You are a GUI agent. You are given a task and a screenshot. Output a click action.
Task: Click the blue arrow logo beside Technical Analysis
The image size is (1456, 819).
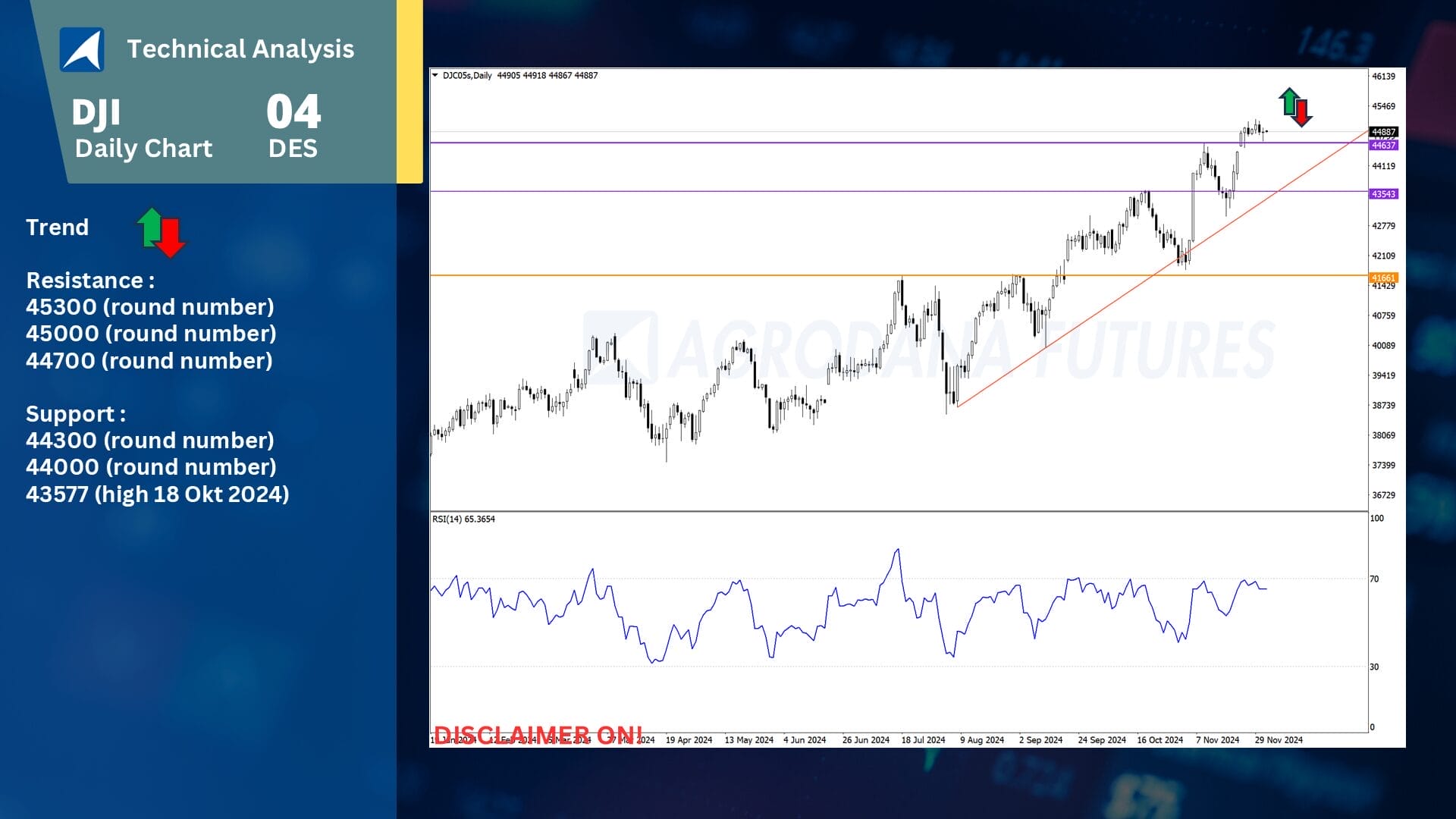[82, 49]
